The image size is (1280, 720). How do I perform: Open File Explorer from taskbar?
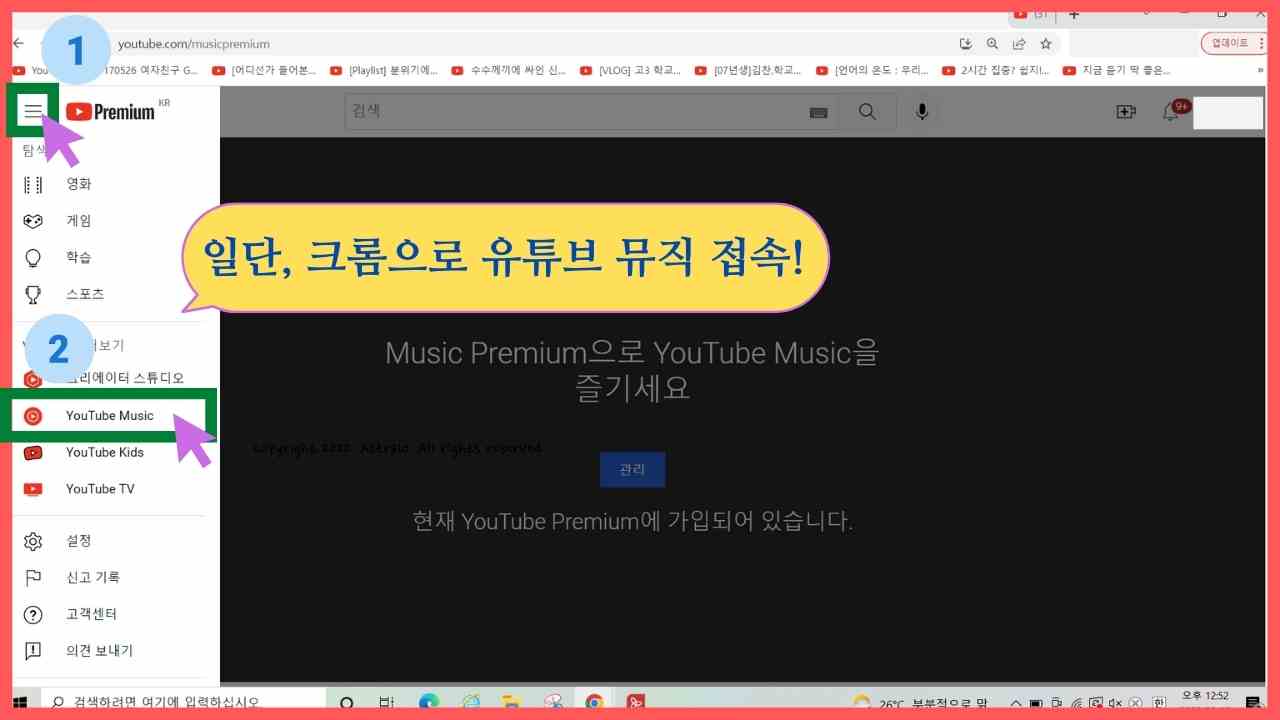click(511, 701)
